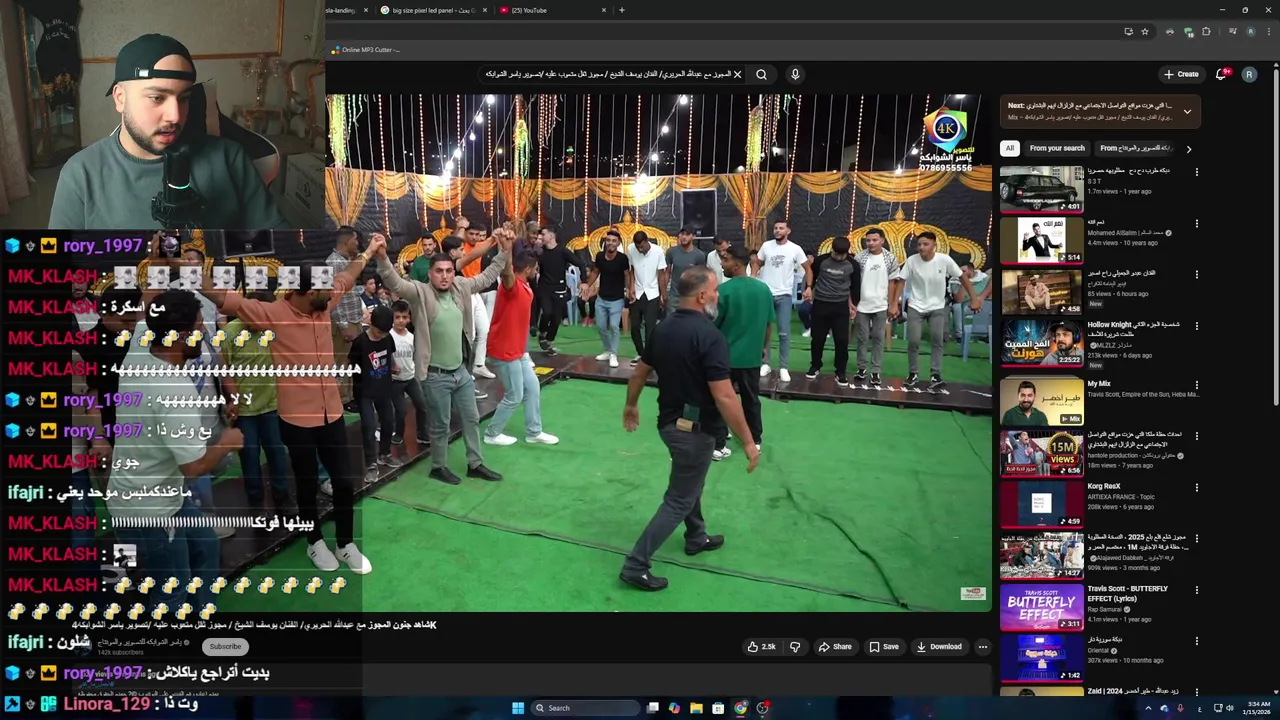The width and height of the screenshot is (1280, 720).
Task: Open the Oriental 1:42 video thumbnail
Action: [x=1042, y=658]
